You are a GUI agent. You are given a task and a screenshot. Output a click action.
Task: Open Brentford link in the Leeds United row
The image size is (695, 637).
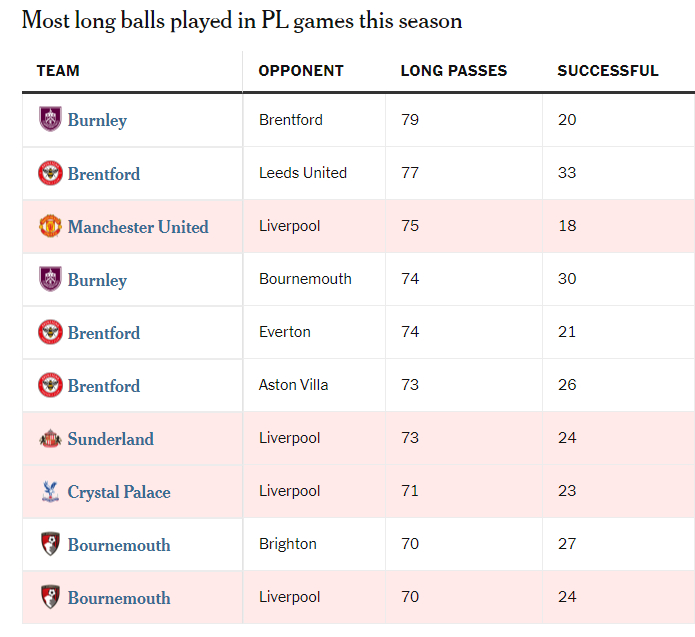(104, 174)
